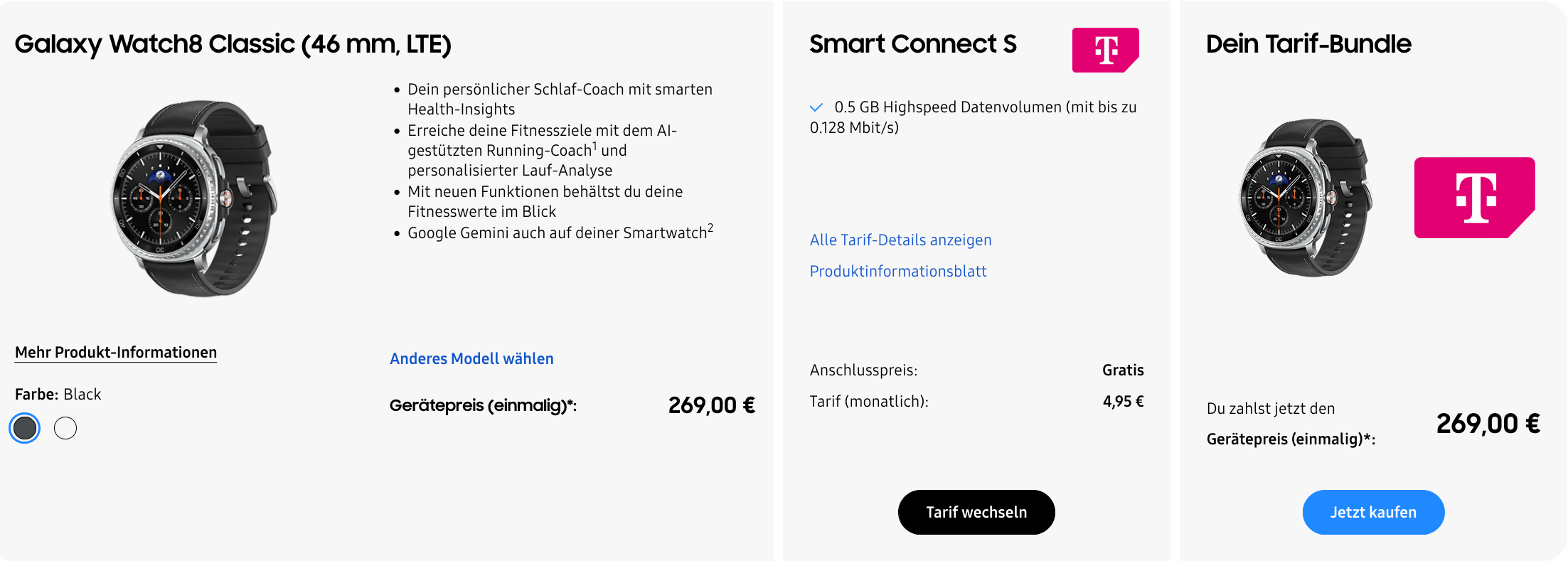Click the watch image in Tarif-Bundle
The width and height of the screenshot is (1568, 561).
point(1306,198)
